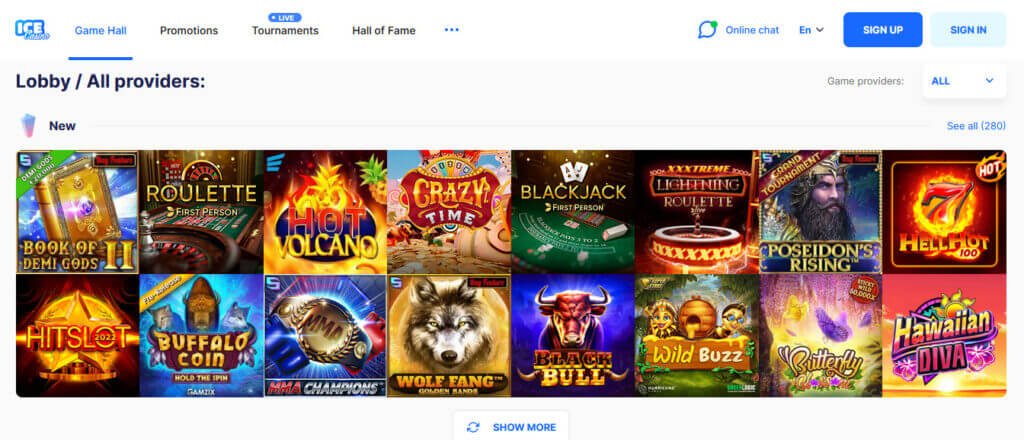Open the Crazy Time game tile
1024x440 pixels.
click(x=449, y=212)
